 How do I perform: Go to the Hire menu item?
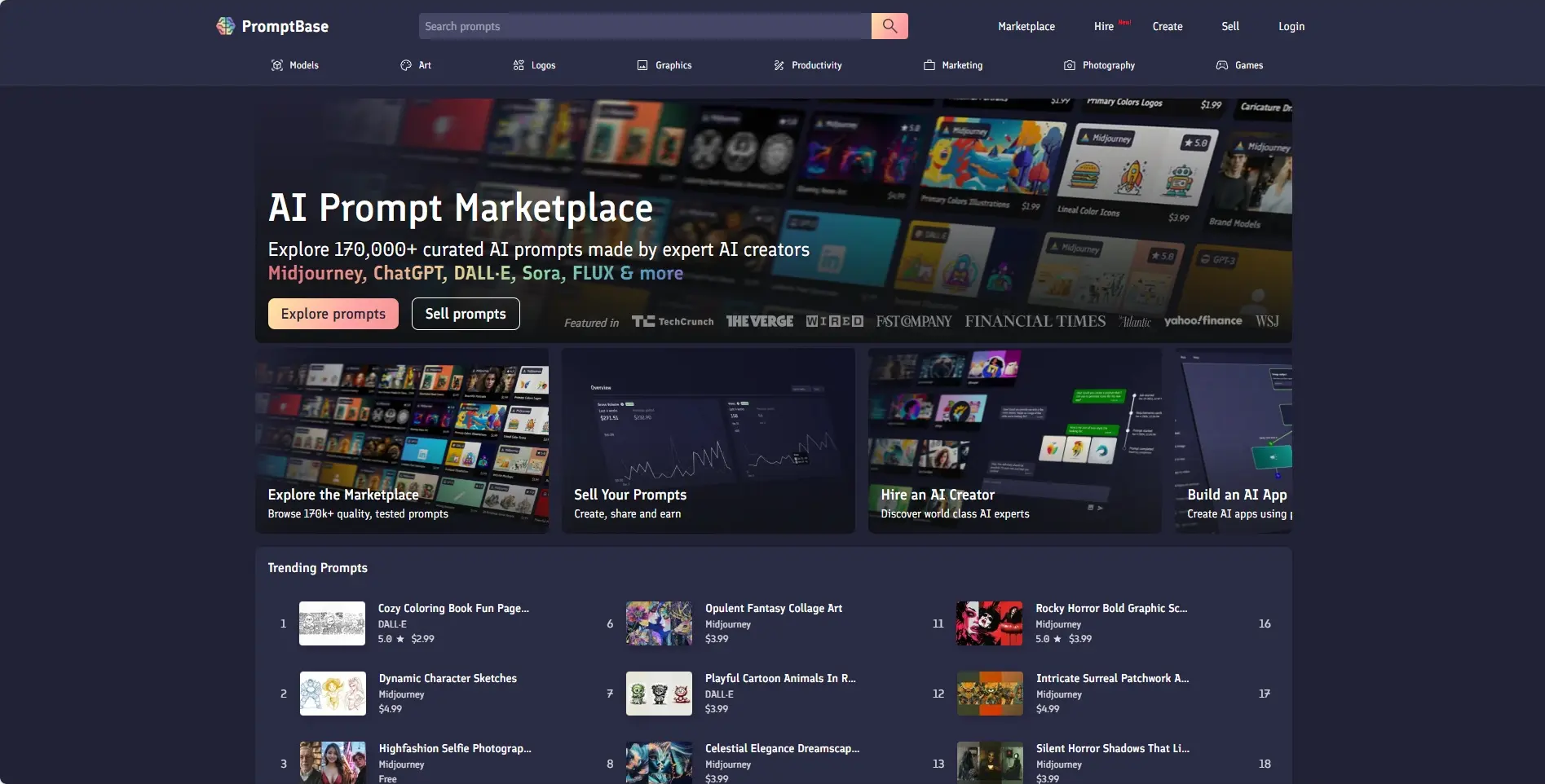pyautogui.click(x=1103, y=26)
